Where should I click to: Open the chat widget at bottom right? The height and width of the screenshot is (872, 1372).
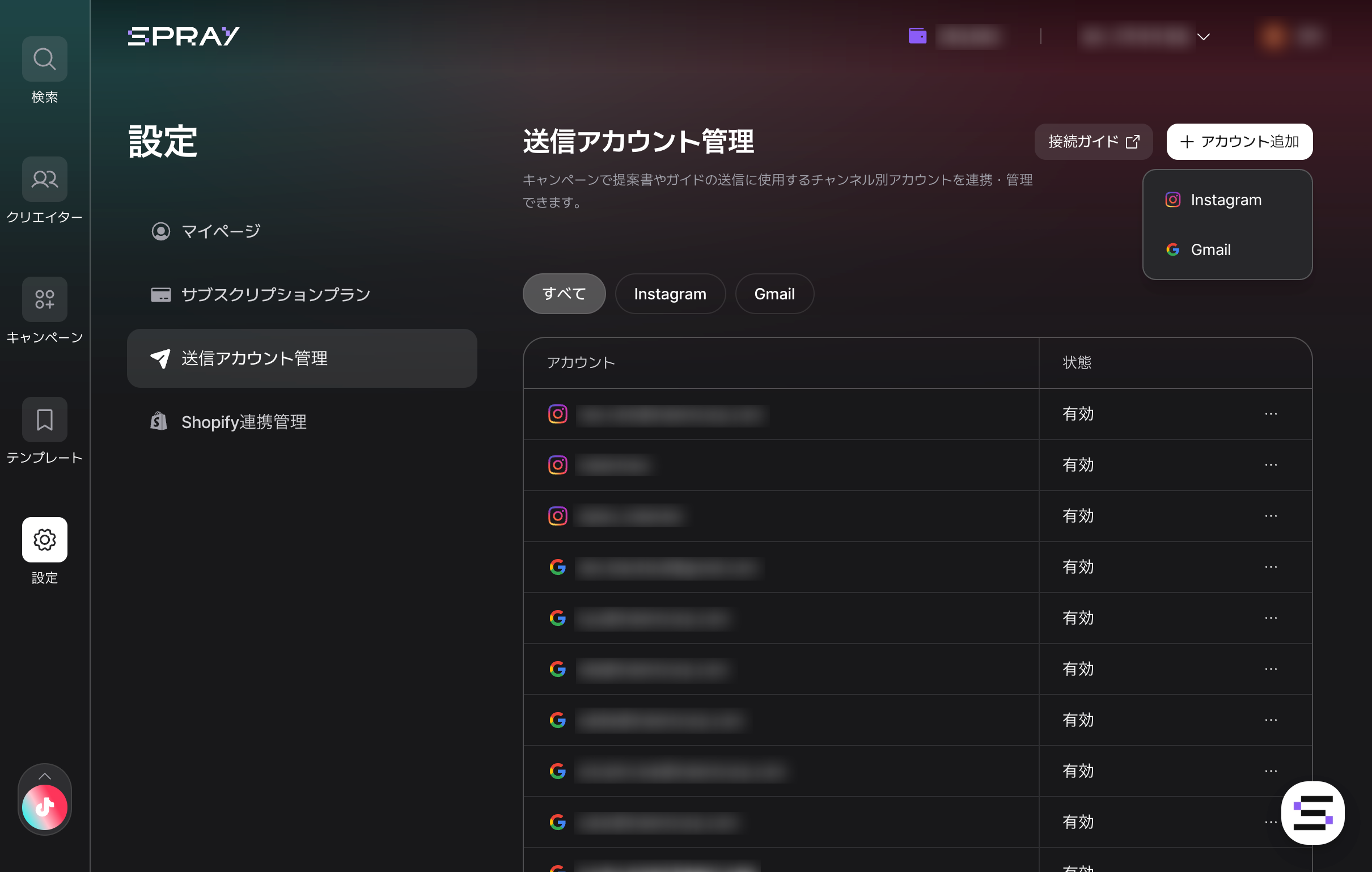pyautogui.click(x=1312, y=812)
